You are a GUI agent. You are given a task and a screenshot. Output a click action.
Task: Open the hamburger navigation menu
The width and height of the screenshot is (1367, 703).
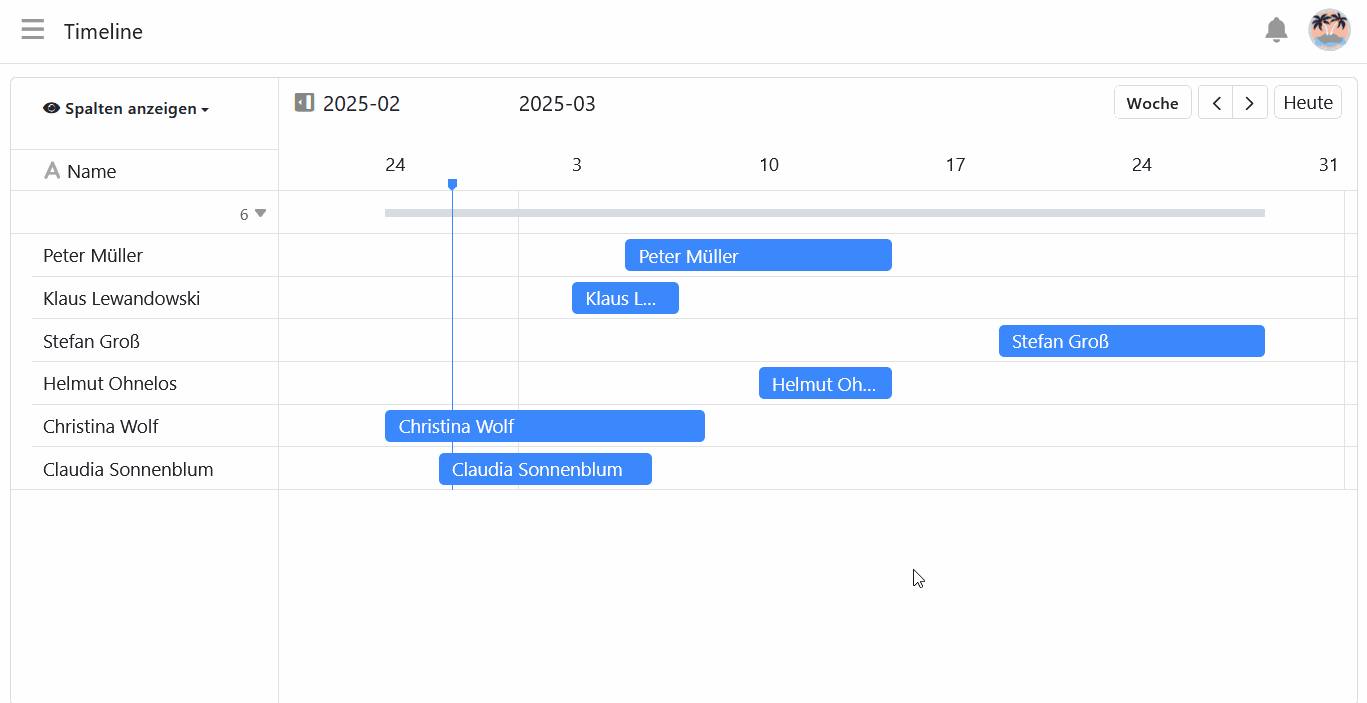pyautogui.click(x=33, y=30)
